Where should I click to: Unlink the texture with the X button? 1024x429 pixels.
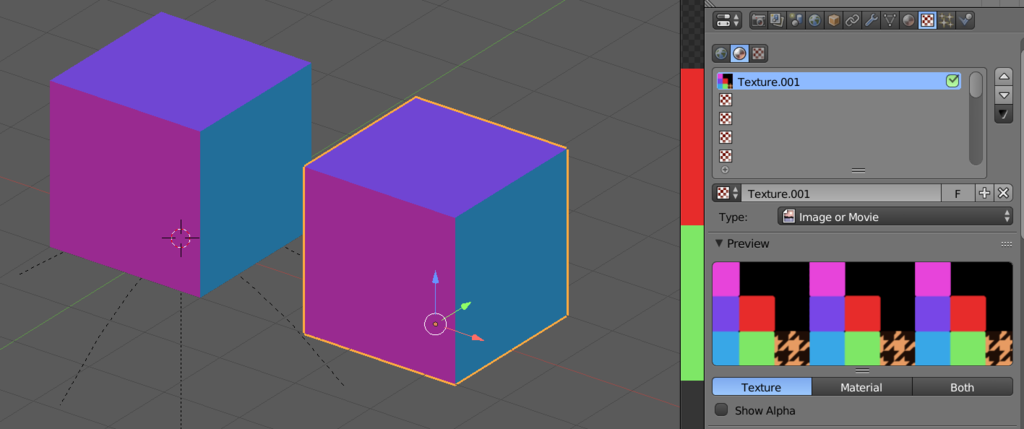tap(1004, 193)
